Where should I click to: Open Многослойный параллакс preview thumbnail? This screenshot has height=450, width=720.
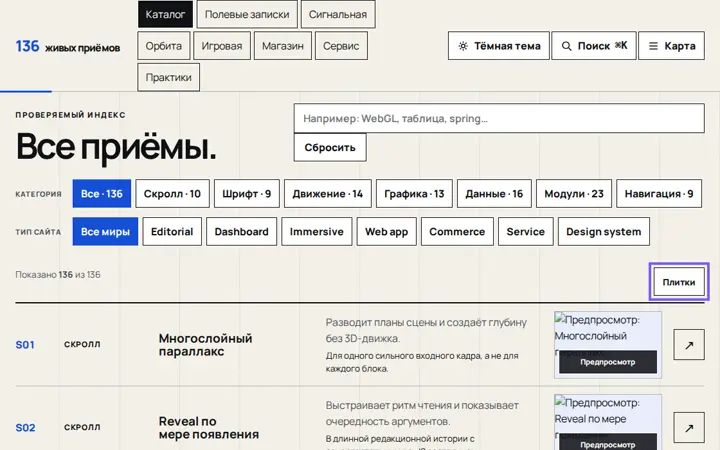point(608,345)
